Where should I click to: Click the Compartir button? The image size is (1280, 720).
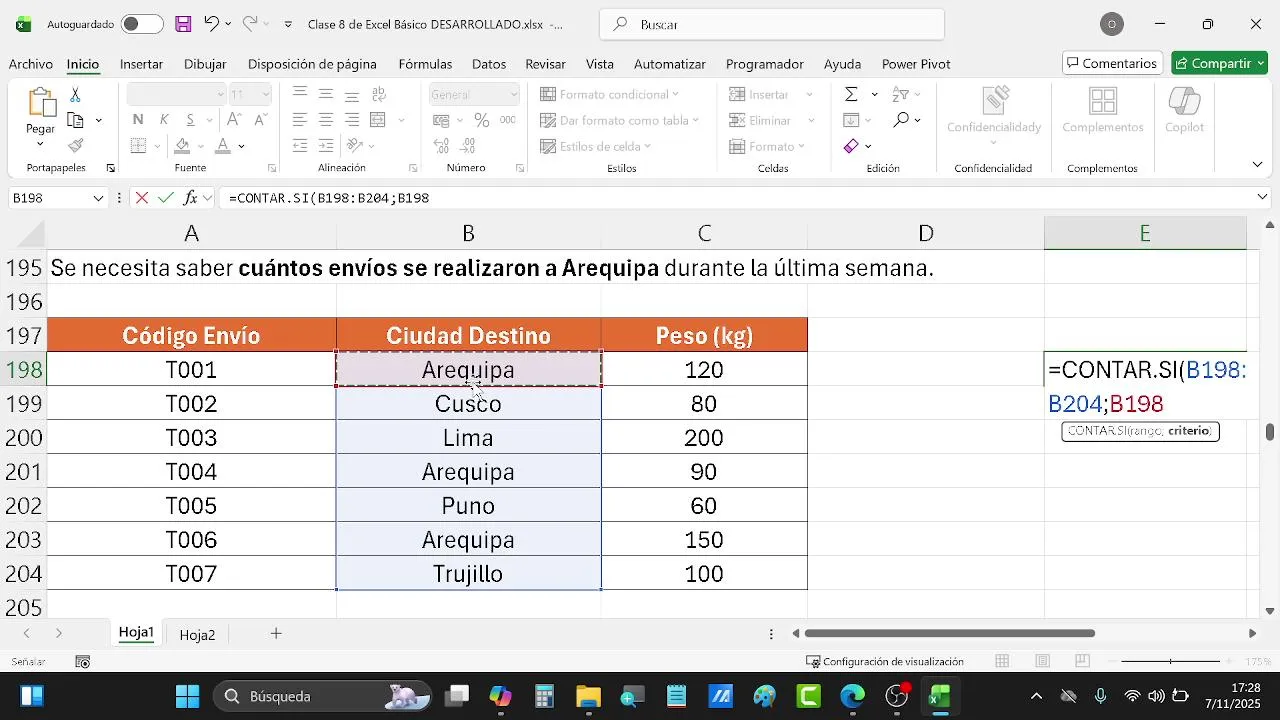1220,63
